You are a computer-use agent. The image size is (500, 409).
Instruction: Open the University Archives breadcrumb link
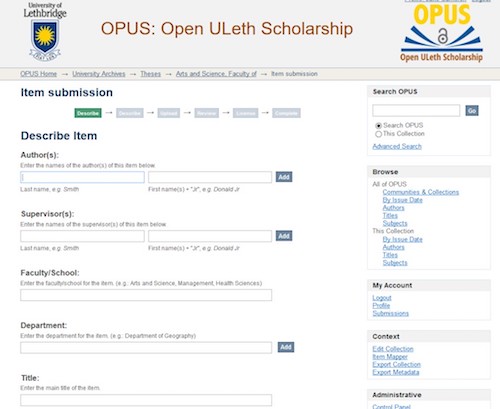pyautogui.click(x=99, y=74)
